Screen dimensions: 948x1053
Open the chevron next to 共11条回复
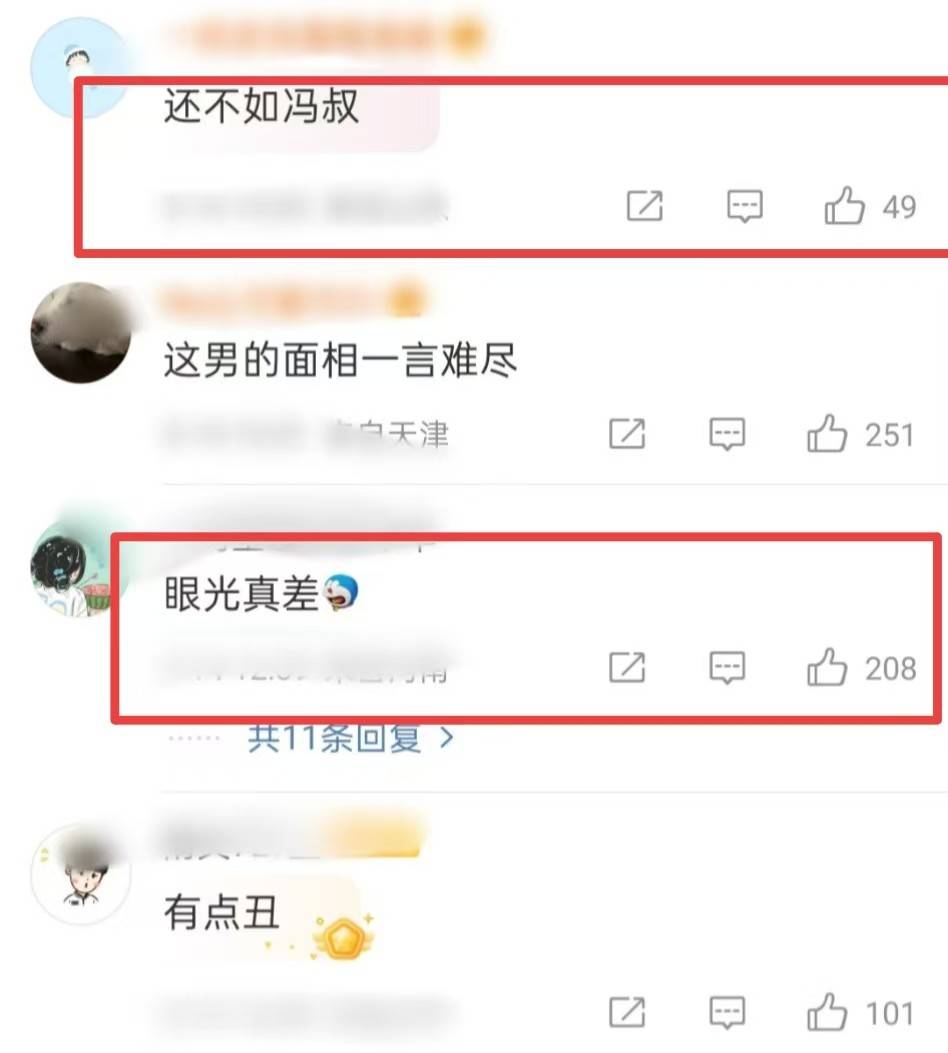click(446, 739)
